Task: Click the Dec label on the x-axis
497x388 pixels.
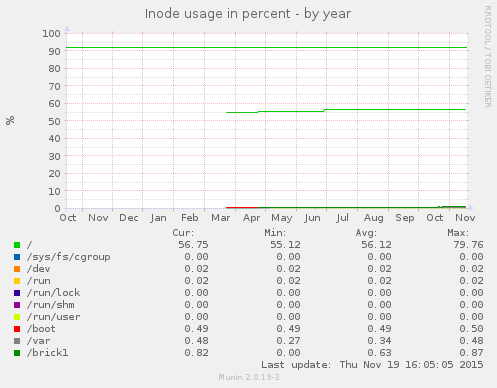Action: (x=129, y=218)
